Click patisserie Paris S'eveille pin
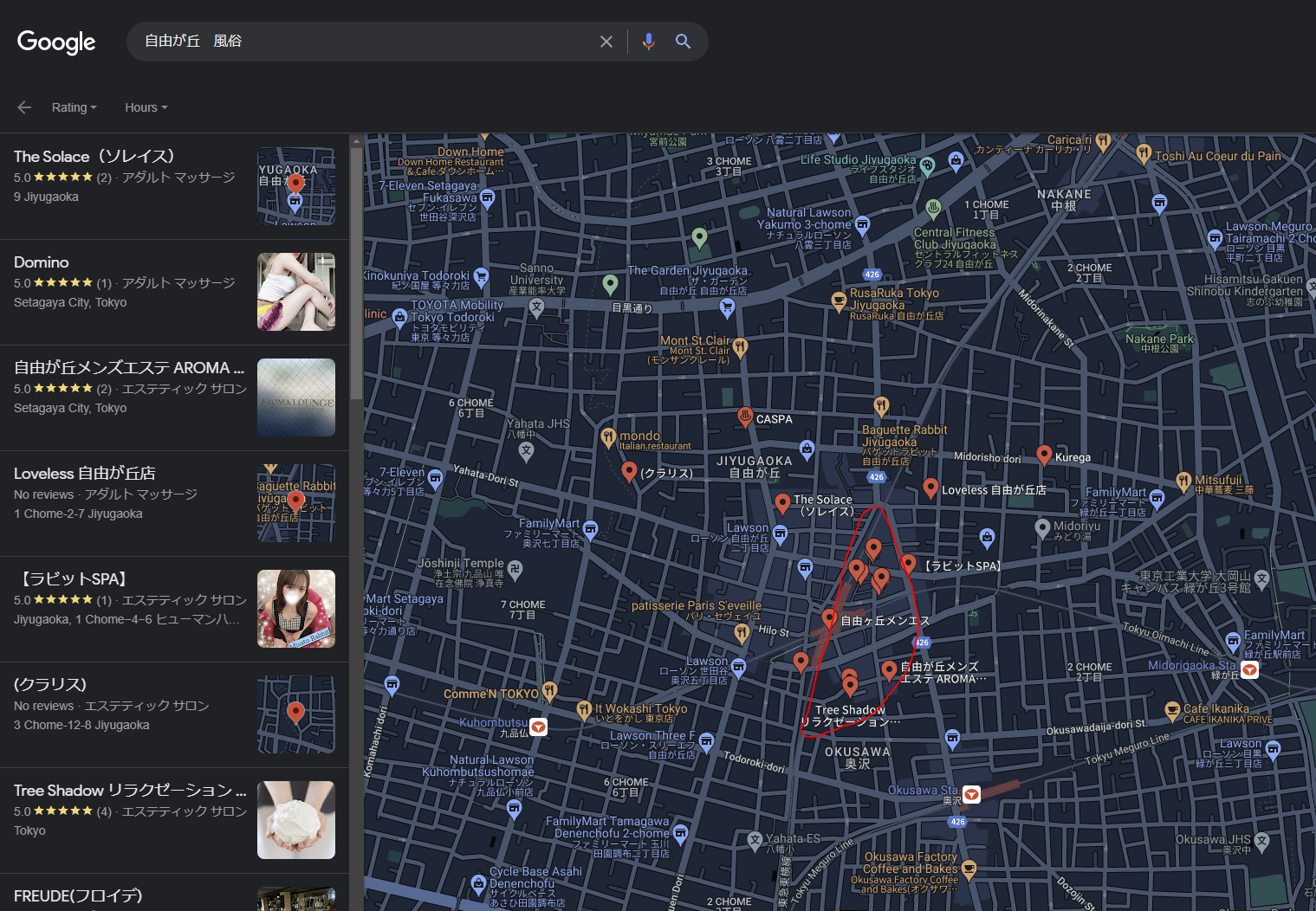This screenshot has width=1316, height=911. click(x=742, y=633)
